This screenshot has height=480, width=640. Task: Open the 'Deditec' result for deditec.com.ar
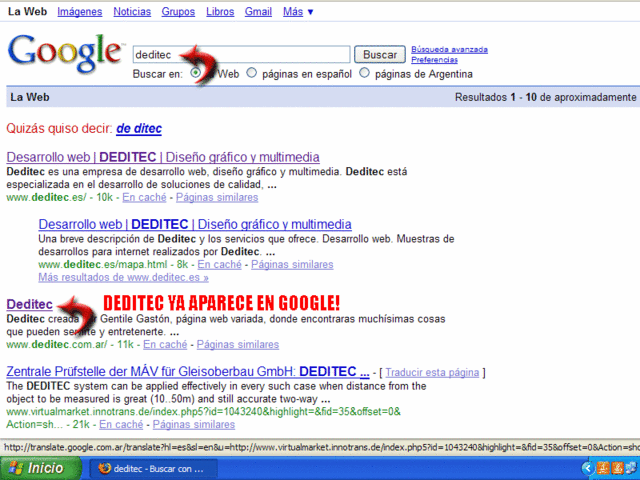(29, 304)
